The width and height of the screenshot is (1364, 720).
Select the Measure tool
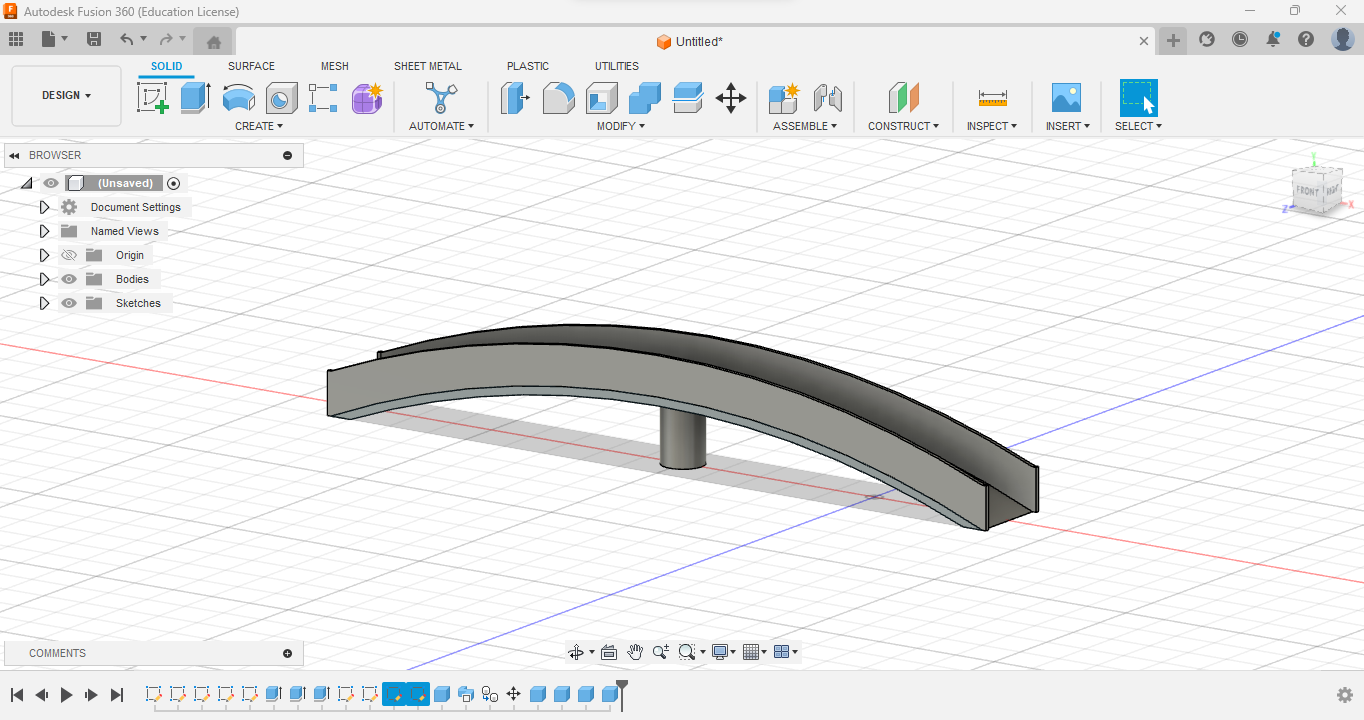point(992,98)
